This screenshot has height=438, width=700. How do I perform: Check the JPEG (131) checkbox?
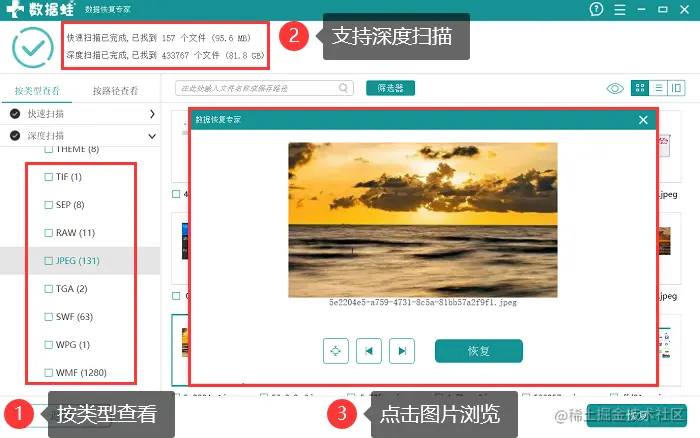49,261
